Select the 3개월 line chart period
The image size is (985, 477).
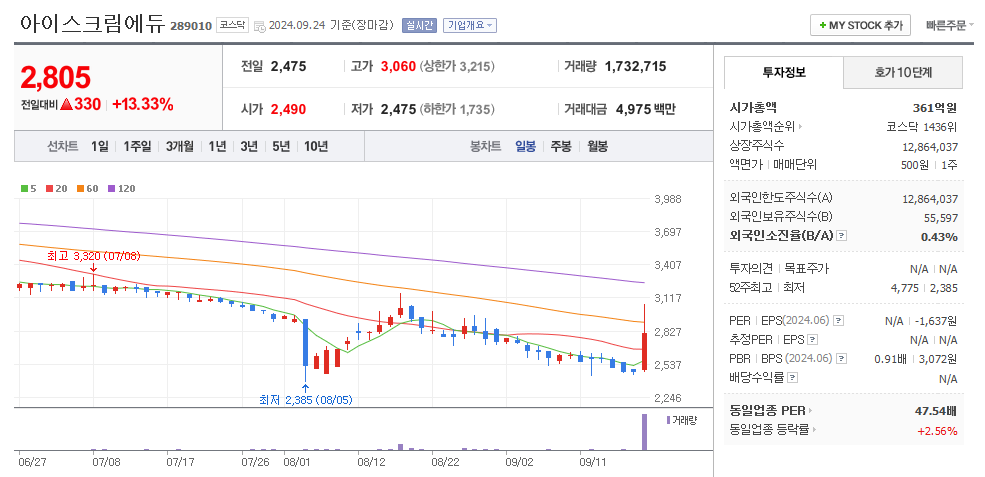coord(180,146)
